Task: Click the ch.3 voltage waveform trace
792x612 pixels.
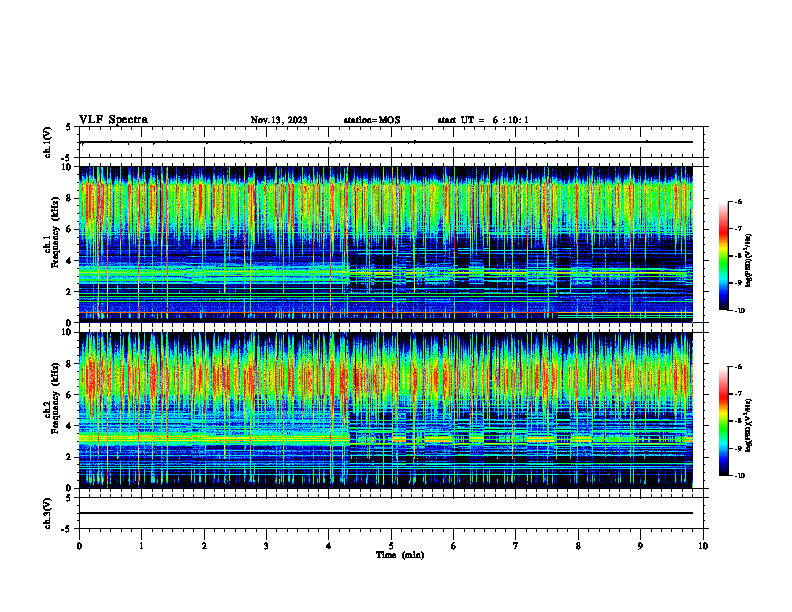Action: (x=386, y=513)
